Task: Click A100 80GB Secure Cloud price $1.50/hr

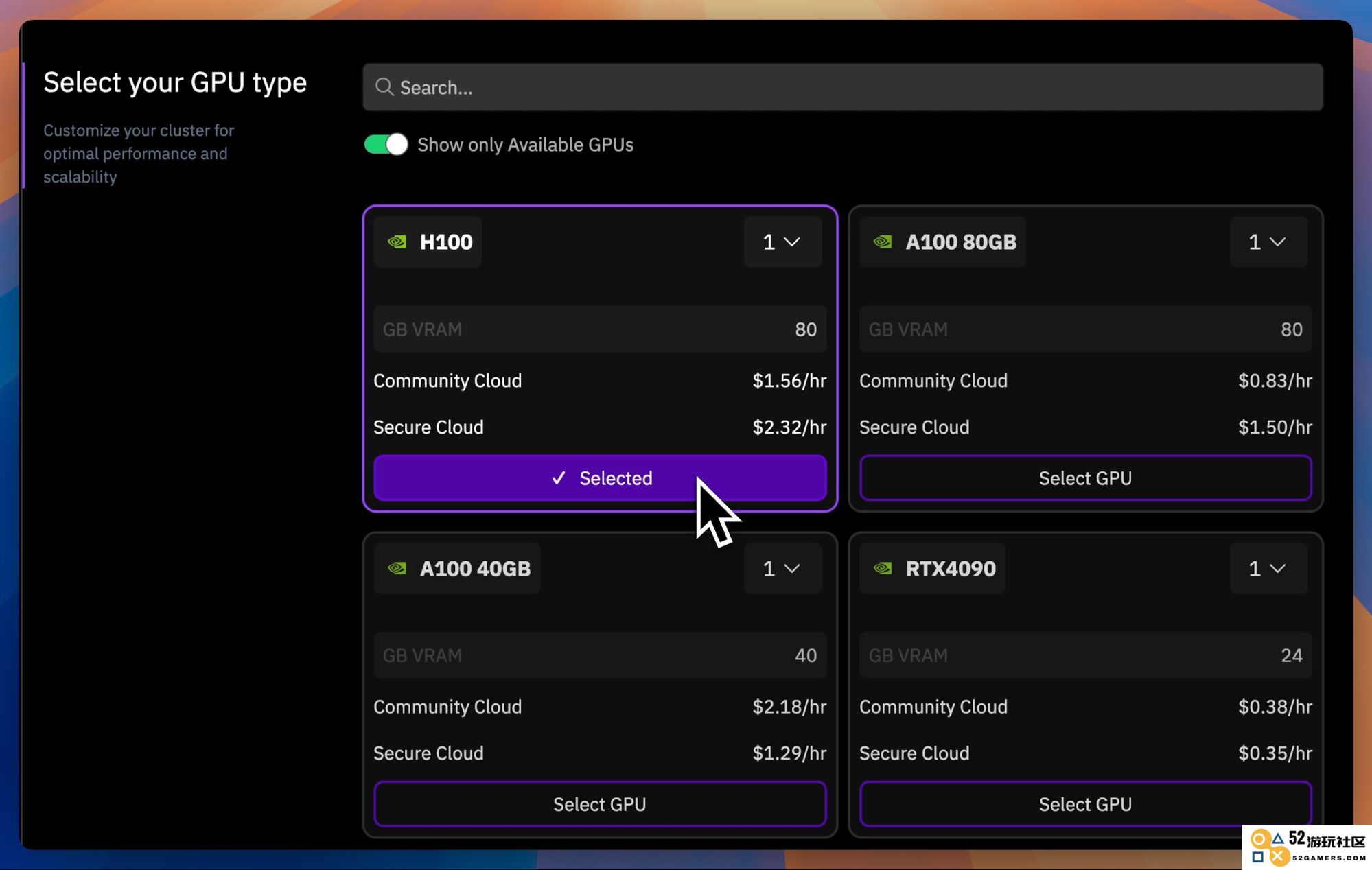Action: [1275, 427]
